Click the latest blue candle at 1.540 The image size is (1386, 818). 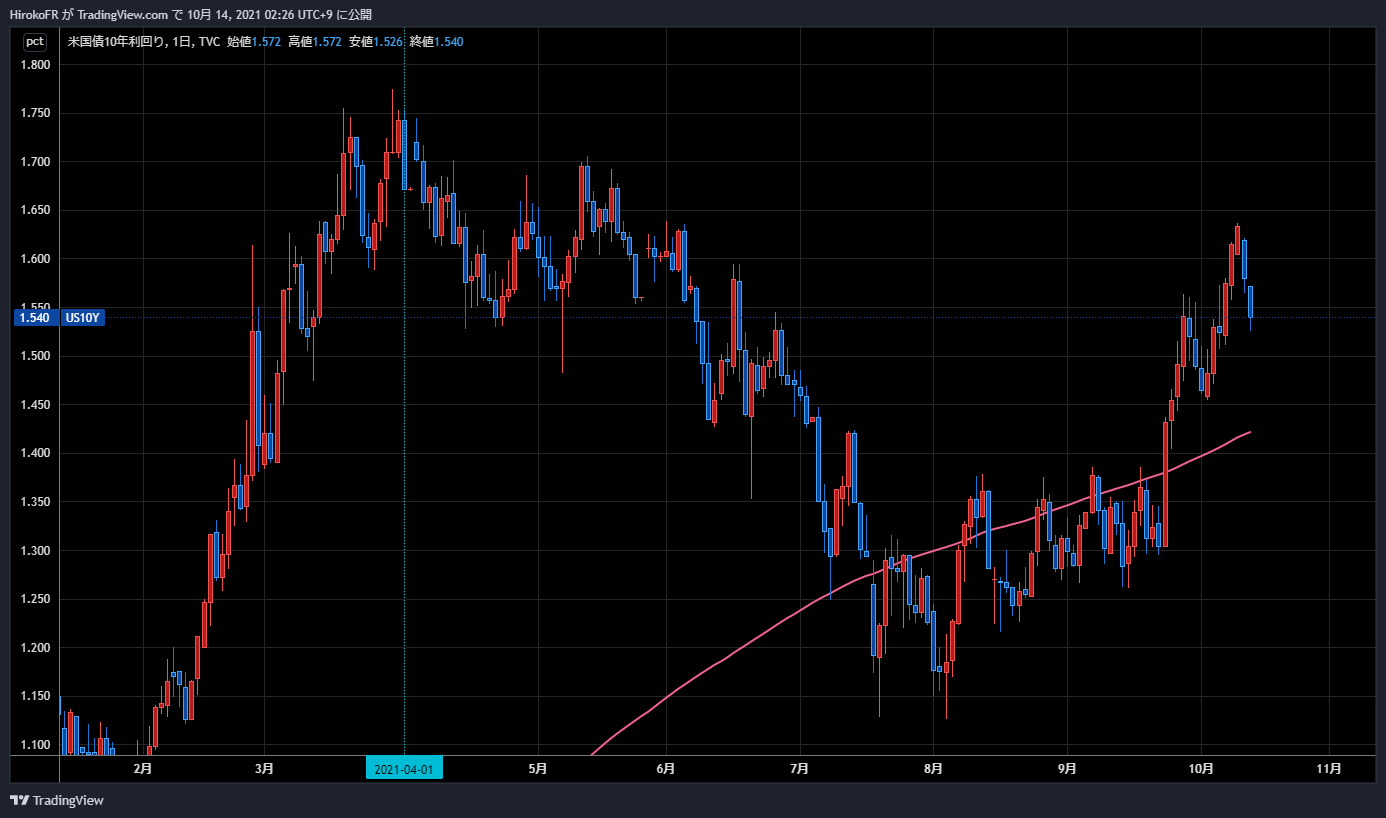coord(1251,302)
